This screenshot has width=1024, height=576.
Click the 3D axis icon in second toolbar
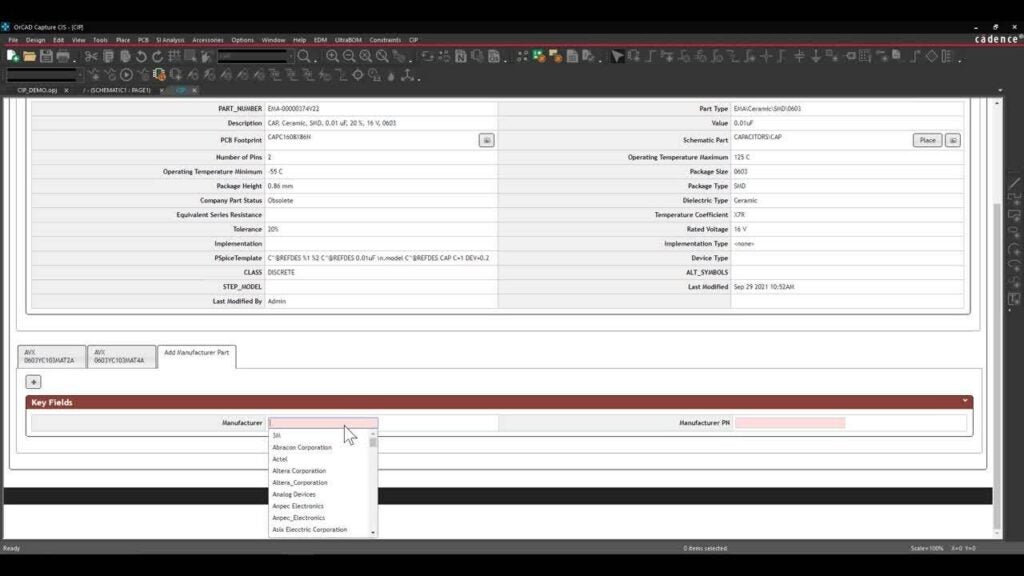pos(408,75)
